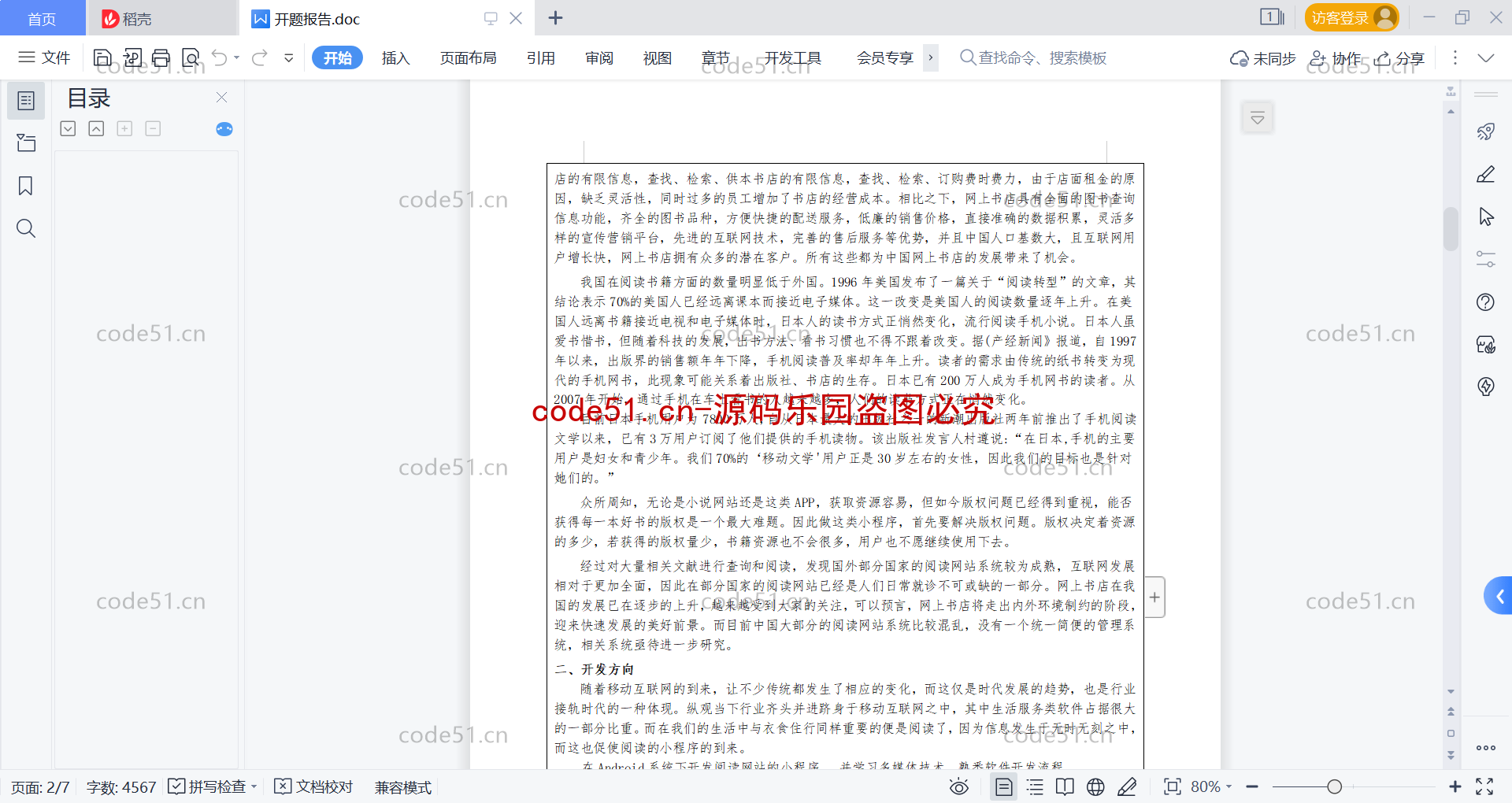Open the 会员专享 tab
1512x803 pixels.
pos(885,57)
